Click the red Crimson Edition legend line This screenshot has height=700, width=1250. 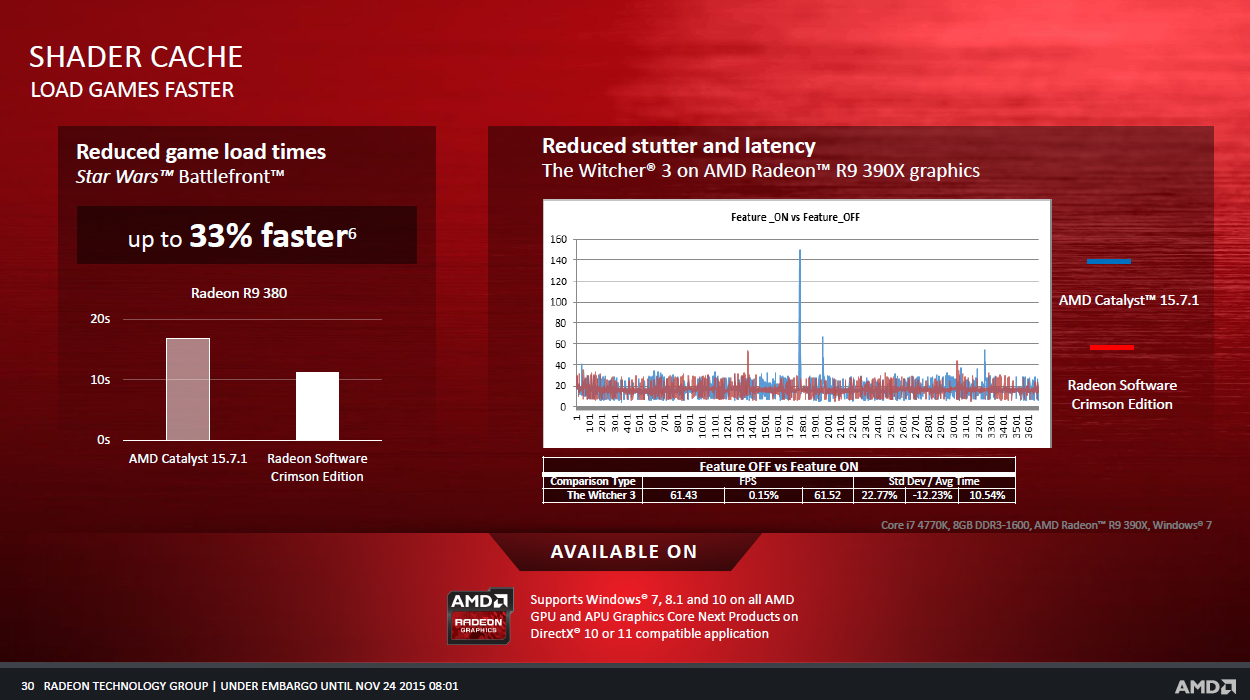point(1110,347)
